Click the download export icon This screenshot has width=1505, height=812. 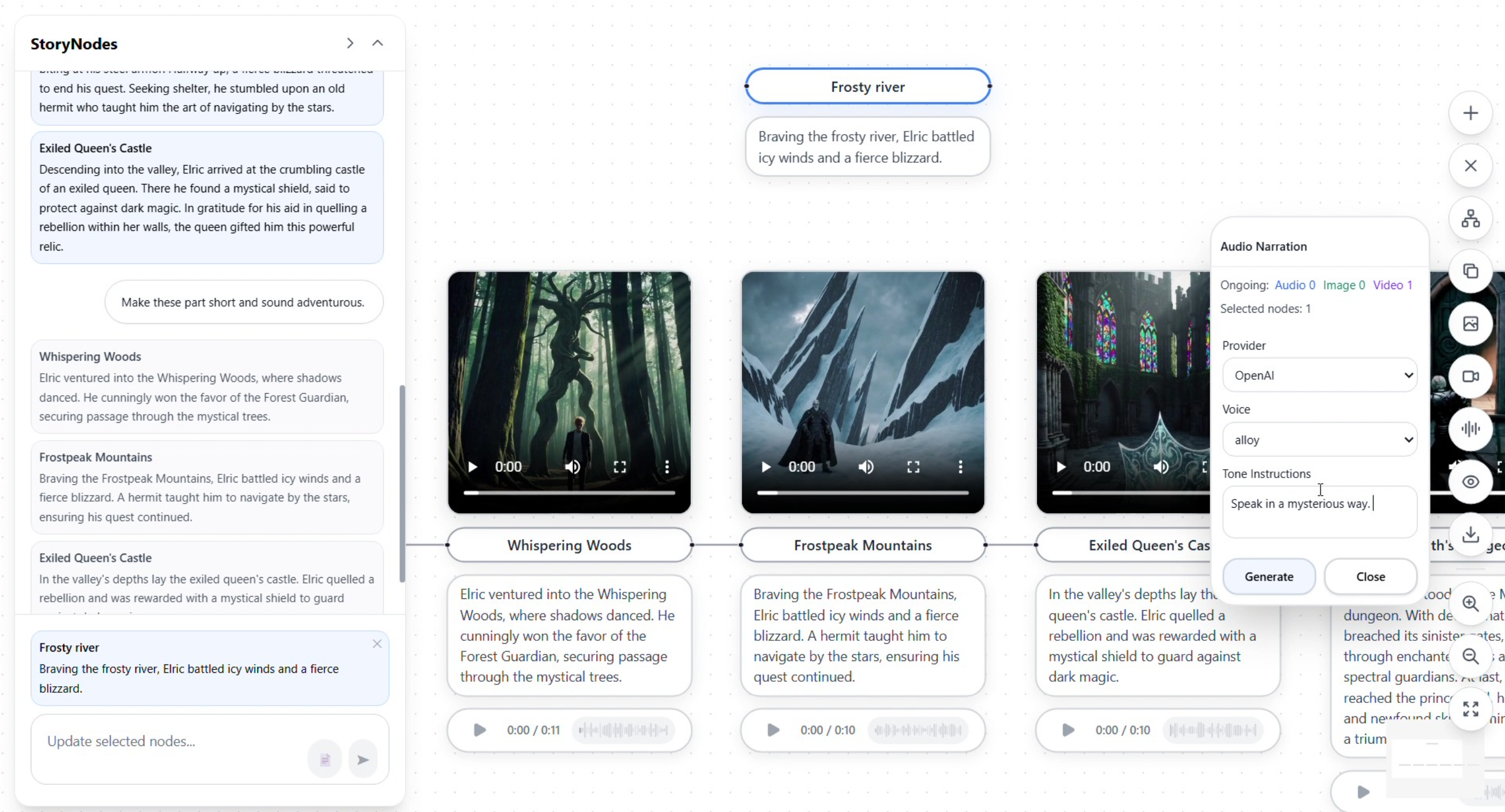[1470, 534]
